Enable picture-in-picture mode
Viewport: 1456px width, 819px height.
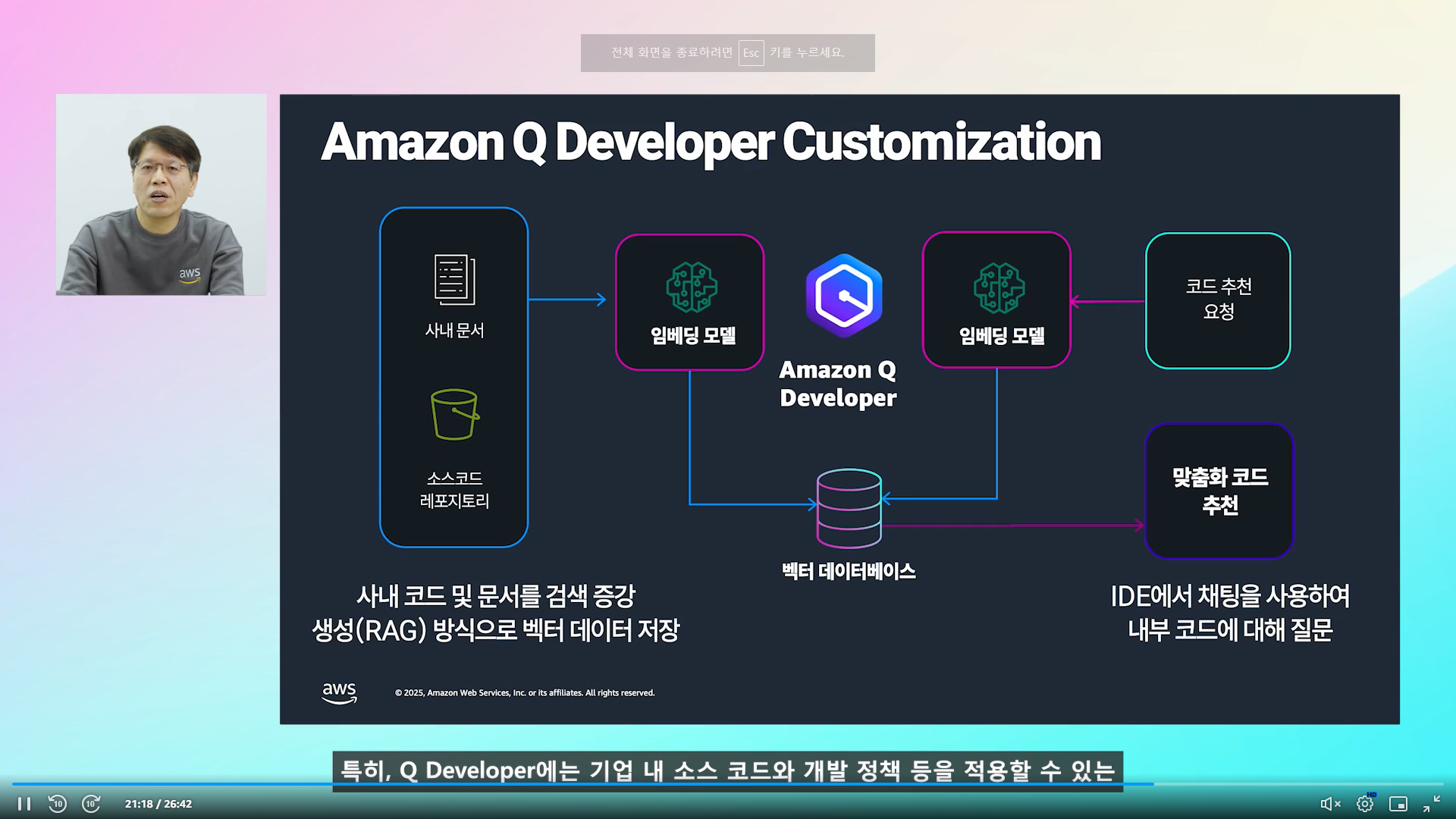coord(1398,804)
